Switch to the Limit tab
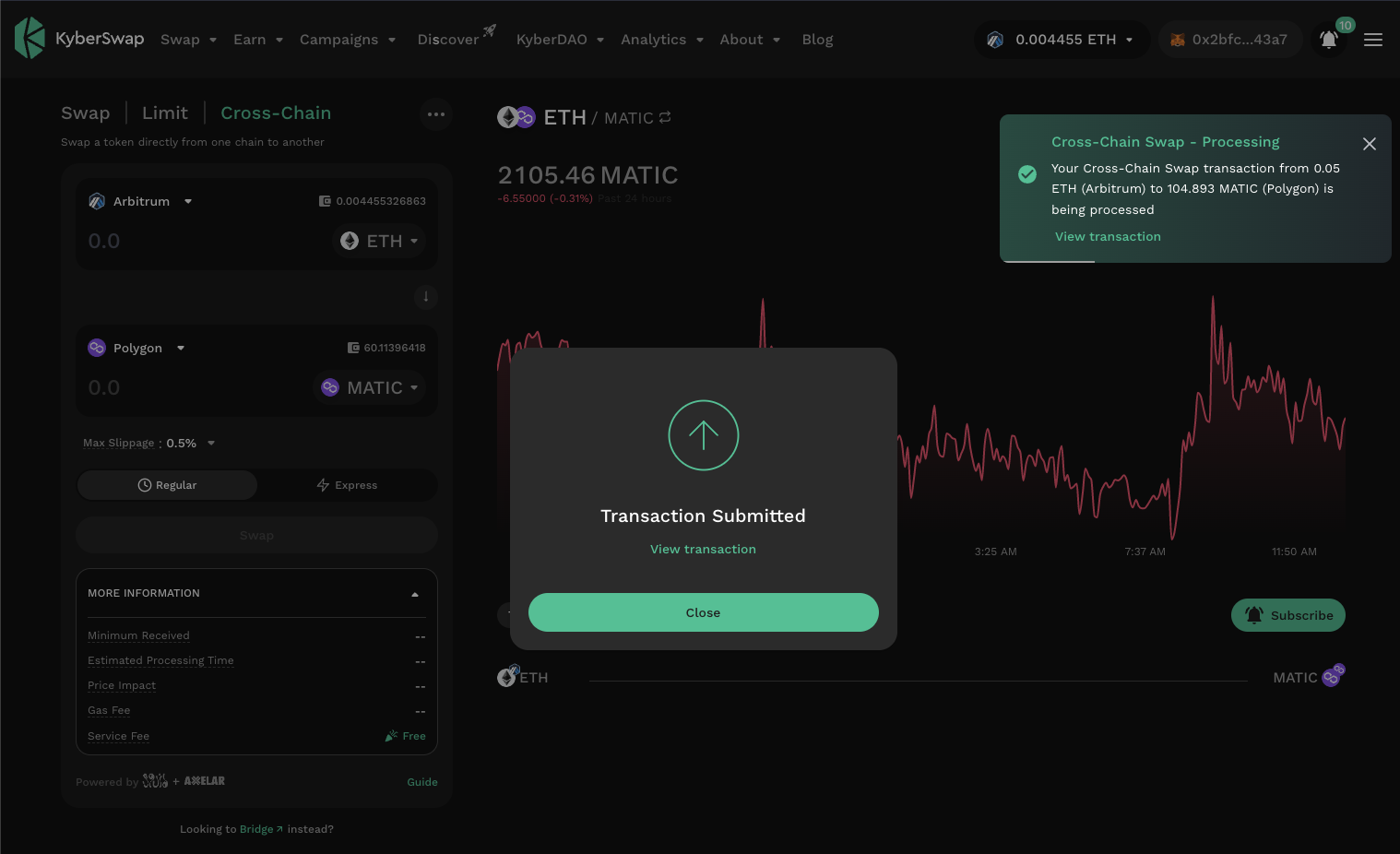The height and width of the screenshot is (854, 1400). tap(164, 113)
